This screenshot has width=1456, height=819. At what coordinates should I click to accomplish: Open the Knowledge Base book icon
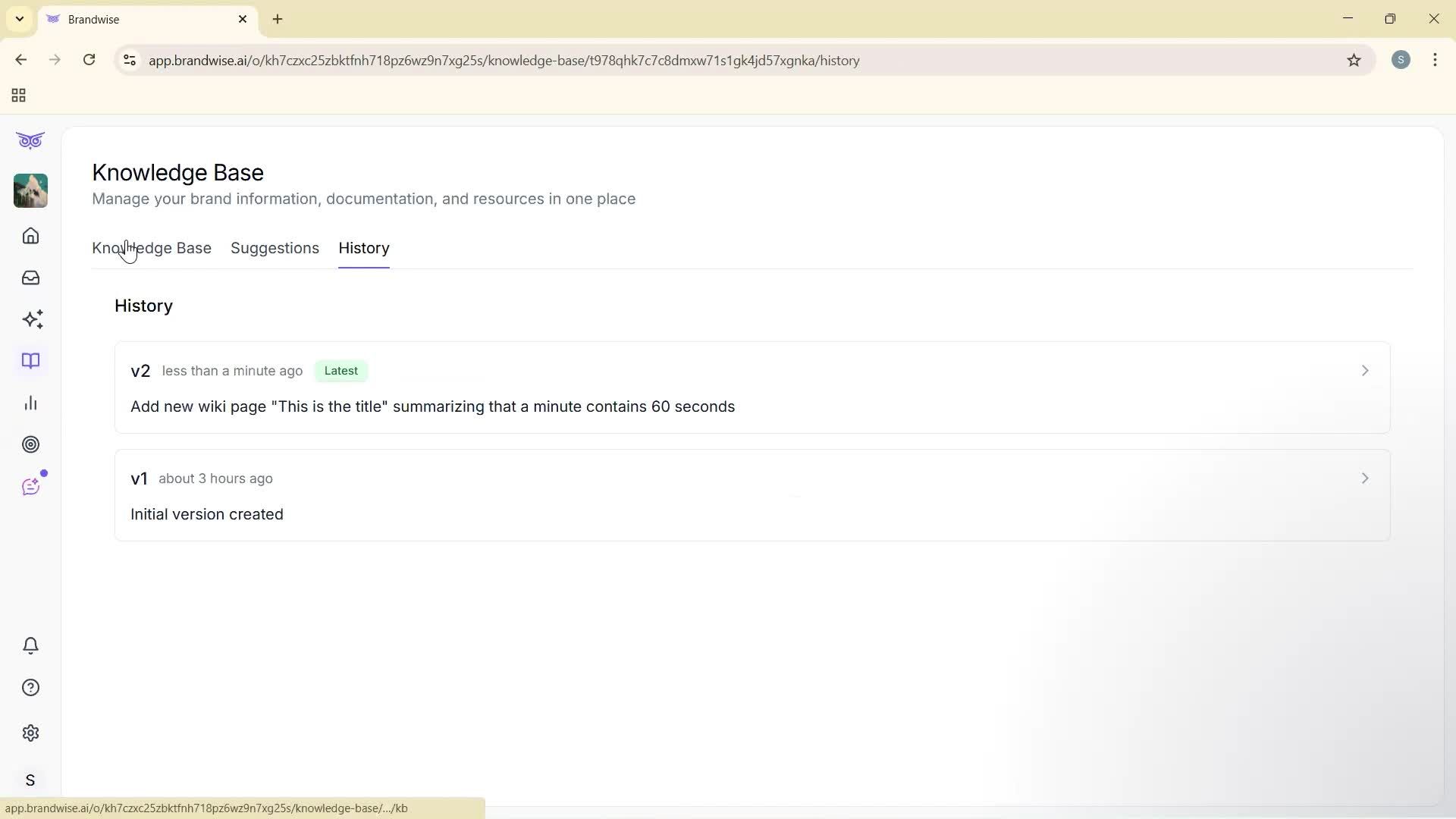coord(30,361)
